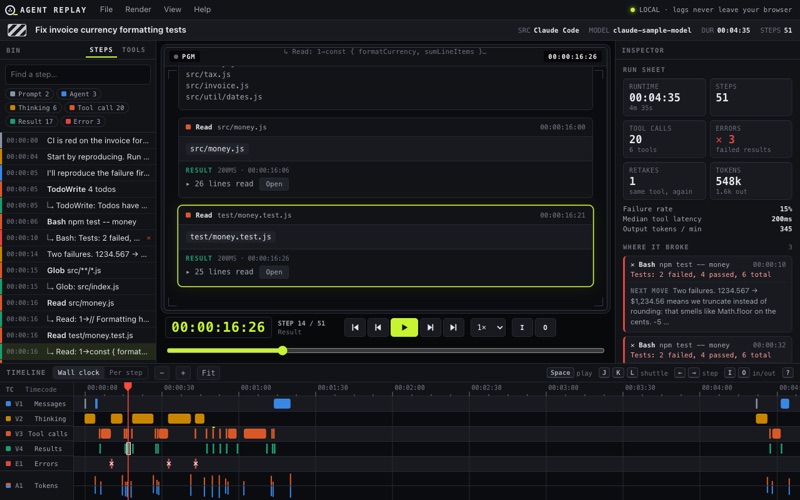Zoom in timeline with plus button
Screen dimensions: 800x500
click(x=183, y=373)
